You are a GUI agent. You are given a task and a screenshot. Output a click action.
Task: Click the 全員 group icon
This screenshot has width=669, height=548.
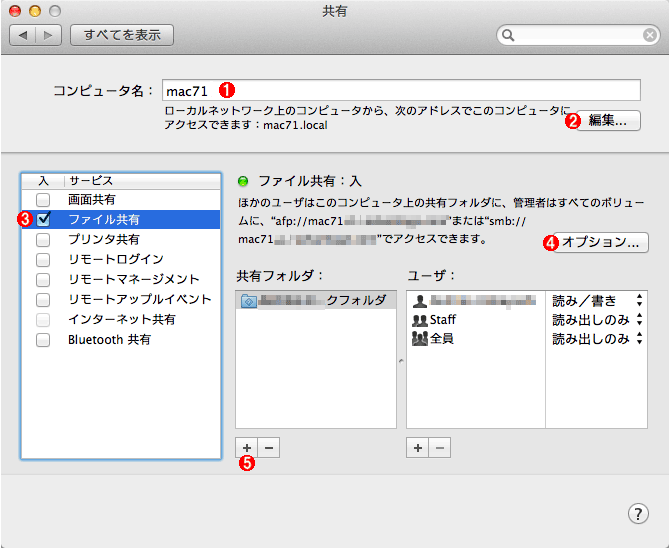(420, 339)
